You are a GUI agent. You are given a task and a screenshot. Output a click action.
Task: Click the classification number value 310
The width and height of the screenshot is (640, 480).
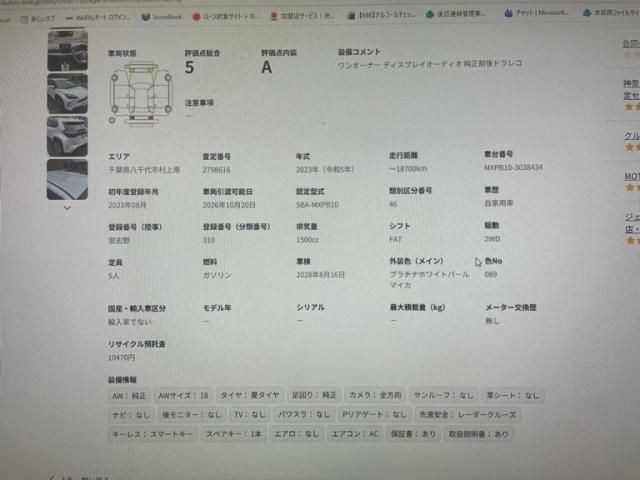(x=209, y=240)
